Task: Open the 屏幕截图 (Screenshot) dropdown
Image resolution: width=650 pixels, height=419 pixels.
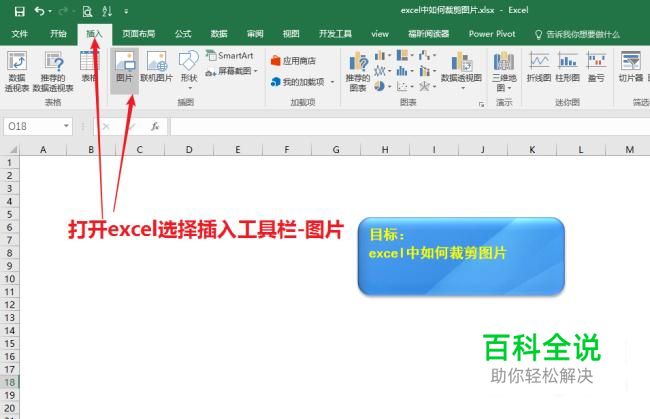Action: click(x=232, y=71)
